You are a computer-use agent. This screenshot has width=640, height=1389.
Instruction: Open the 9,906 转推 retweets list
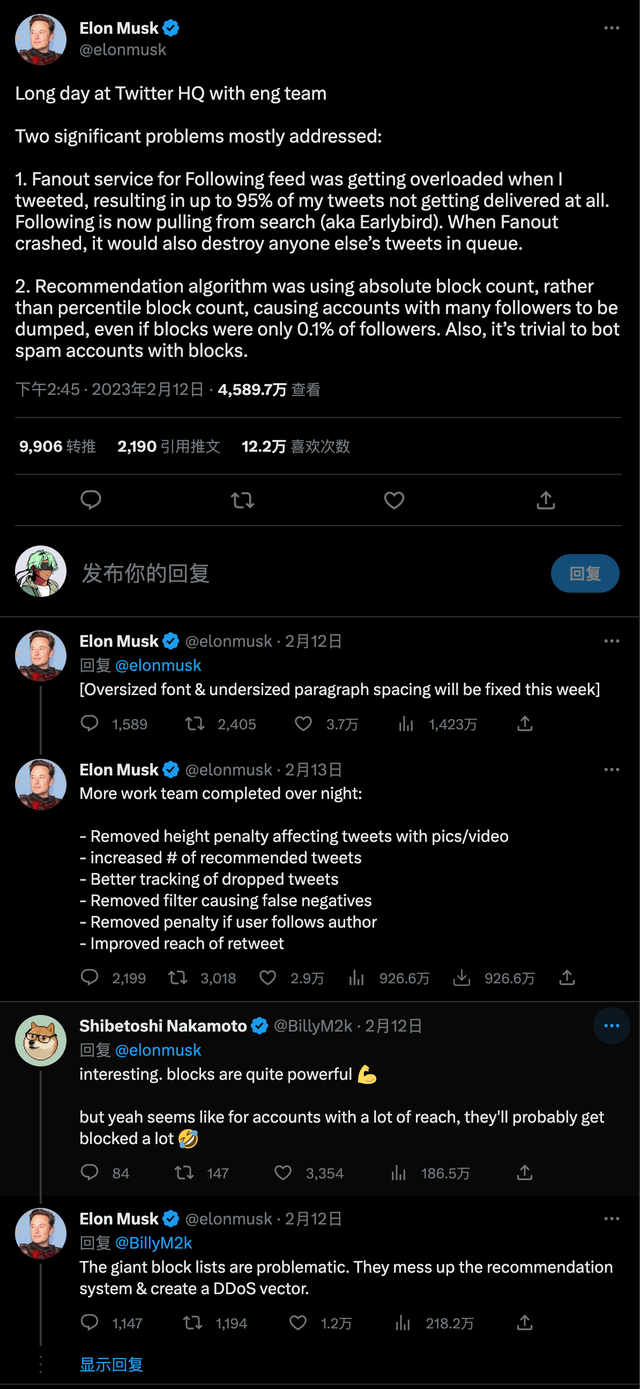(x=57, y=447)
